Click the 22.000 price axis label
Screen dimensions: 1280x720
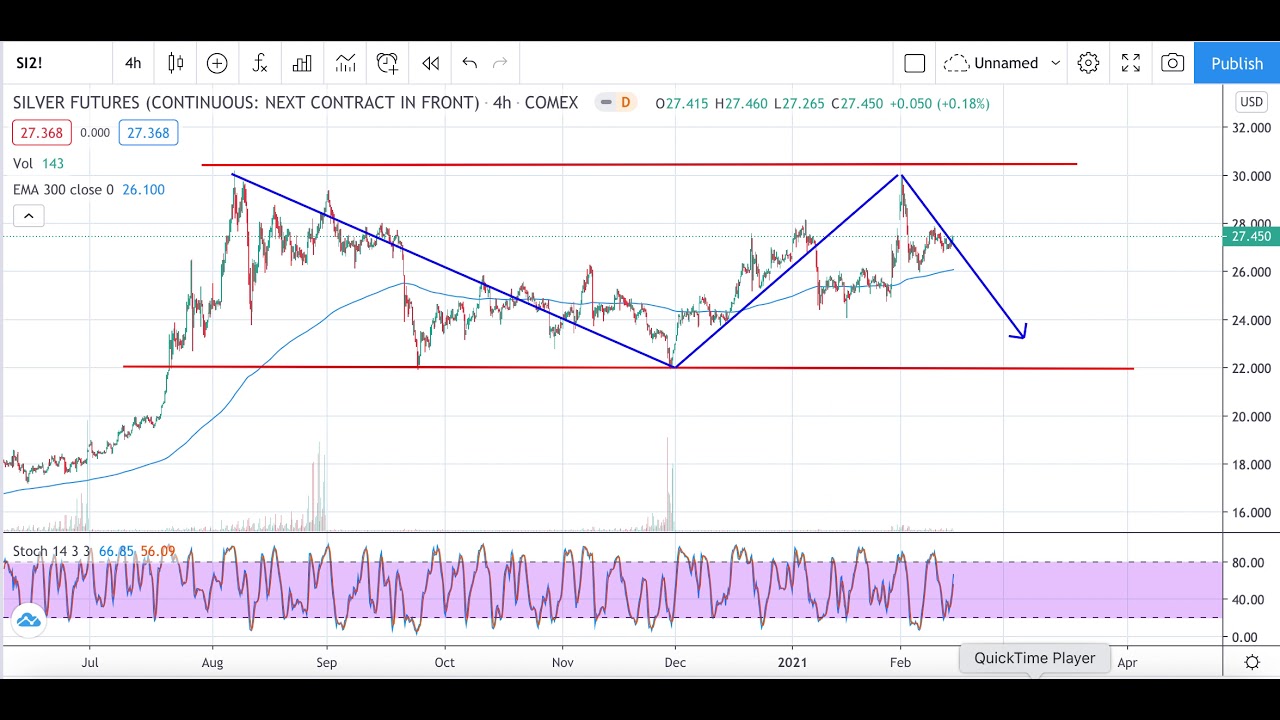click(1251, 368)
